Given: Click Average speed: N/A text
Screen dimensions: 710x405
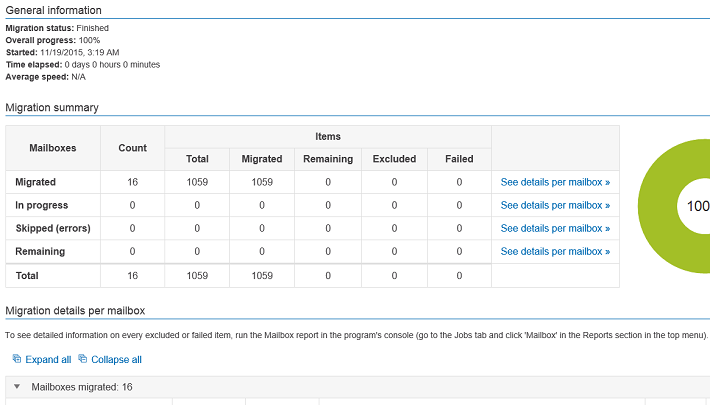Looking at the screenshot, I should [45, 77].
